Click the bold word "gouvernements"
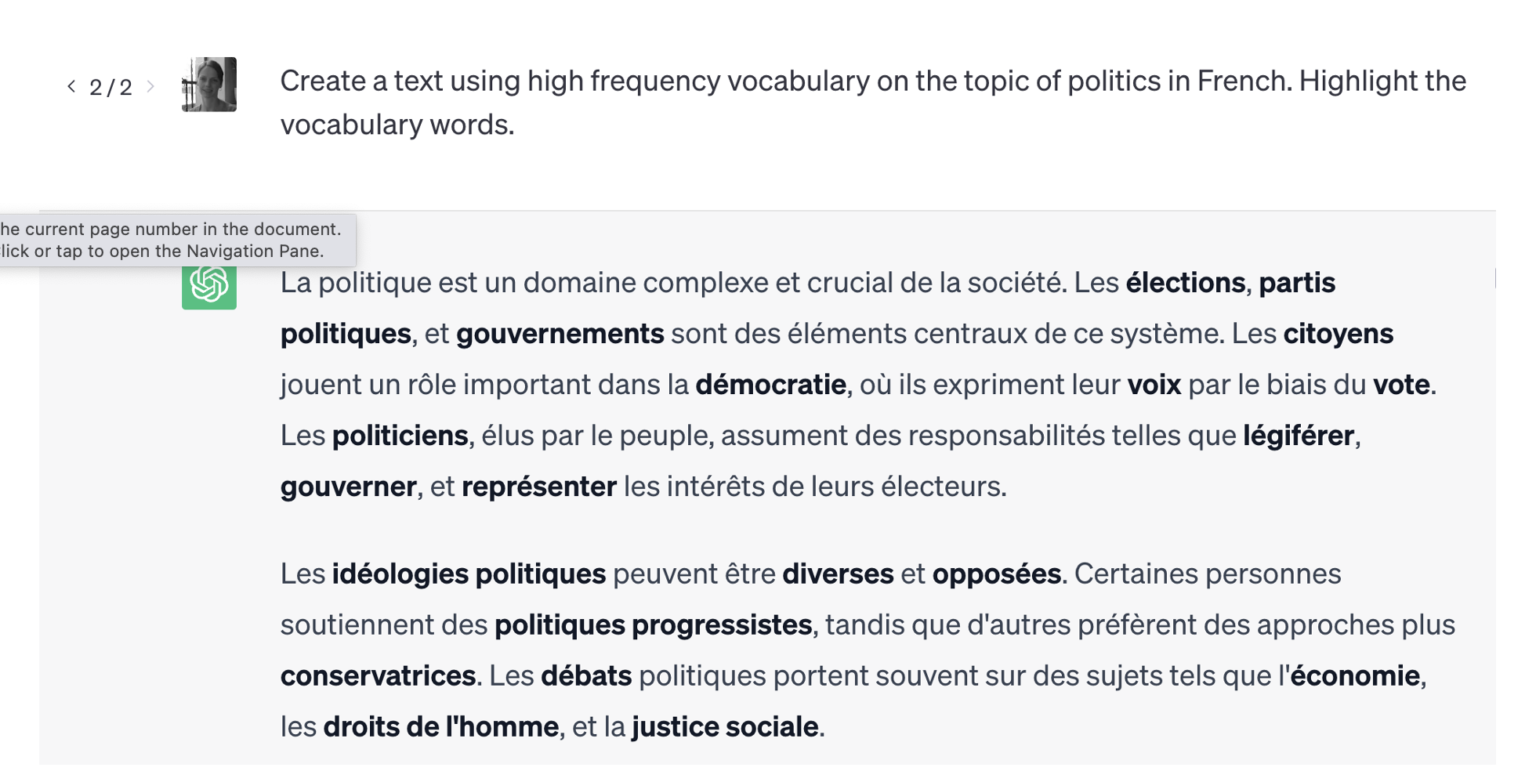 pyautogui.click(x=560, y=334)
